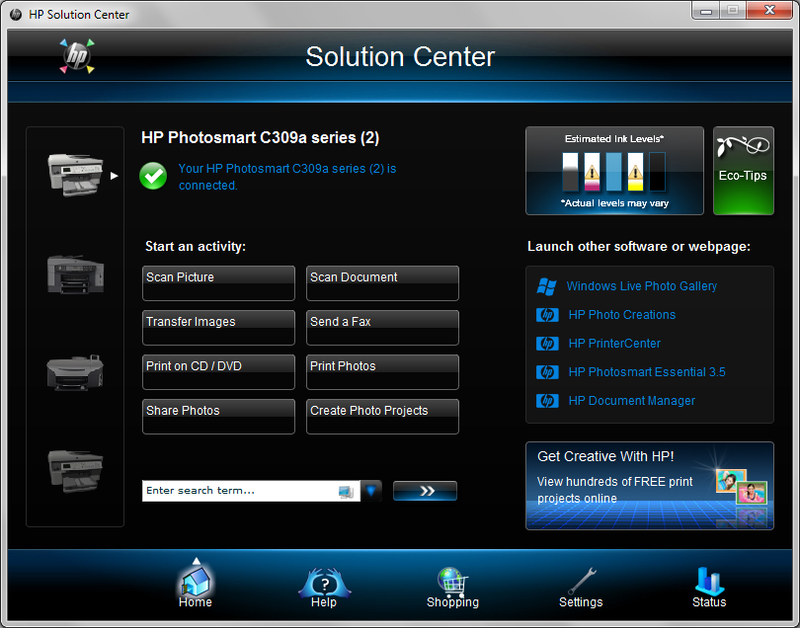Viewport: 800px width, 628px height.
Task: Open HP Photo Creations link
Action: (x=622, y=315)
